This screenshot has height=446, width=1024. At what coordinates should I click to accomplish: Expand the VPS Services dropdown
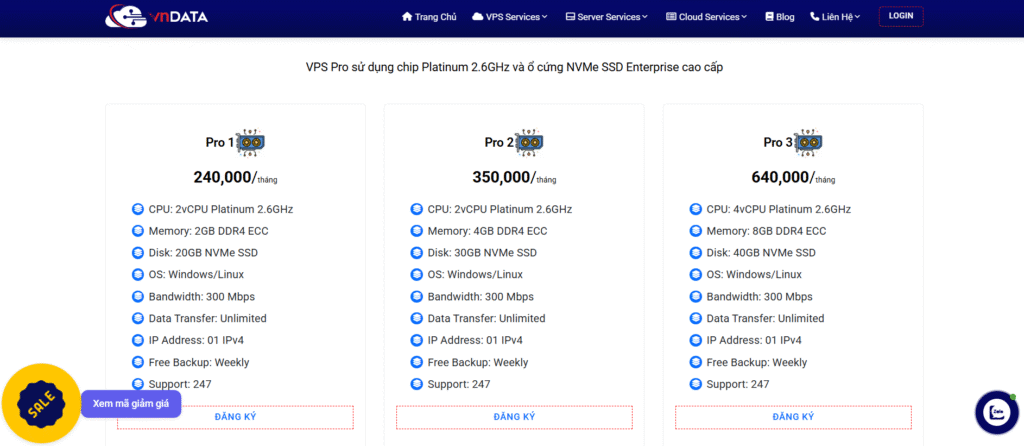pos(510,17)
